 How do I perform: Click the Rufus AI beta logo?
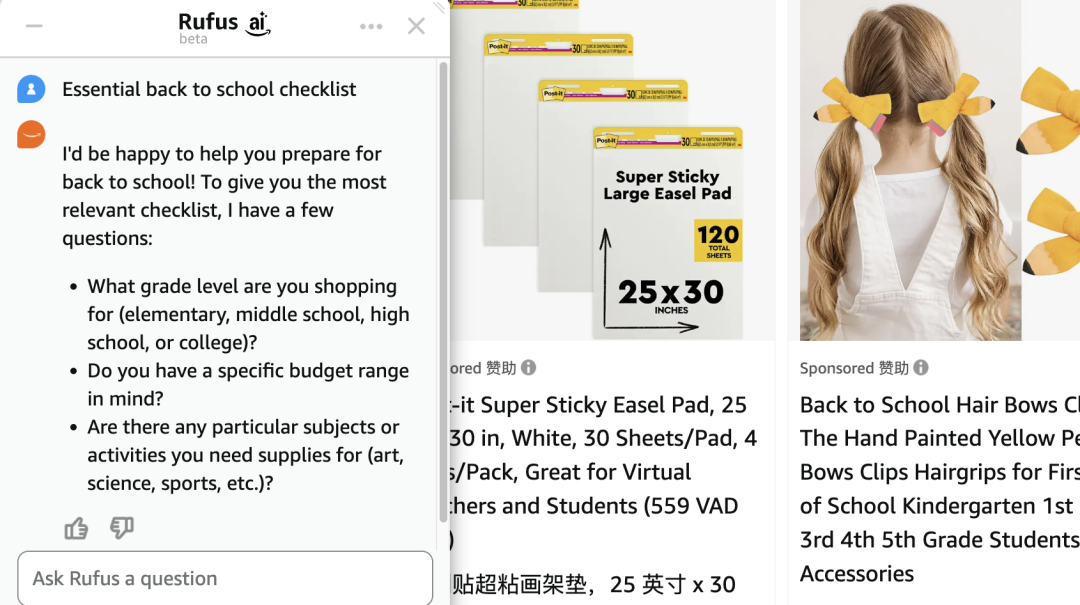(x=224, y=28)
